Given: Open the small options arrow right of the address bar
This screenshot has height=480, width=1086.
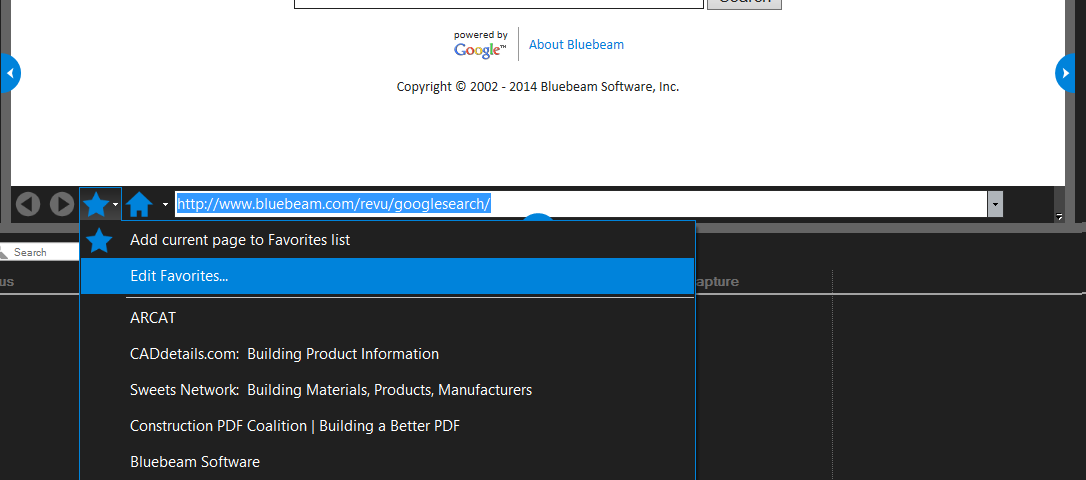Looking at the screenshot, I should [1059, 217].
